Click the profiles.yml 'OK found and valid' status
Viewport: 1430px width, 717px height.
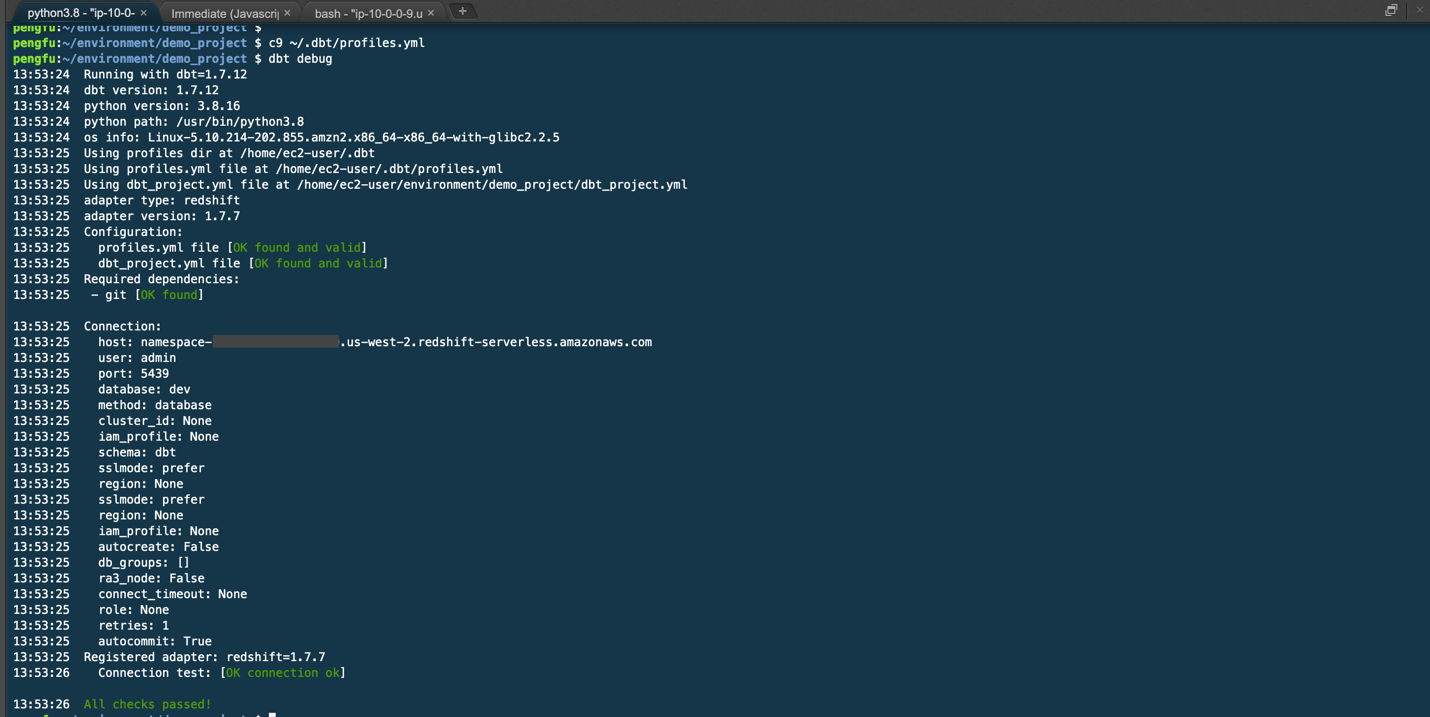click(x=297, y=248)
